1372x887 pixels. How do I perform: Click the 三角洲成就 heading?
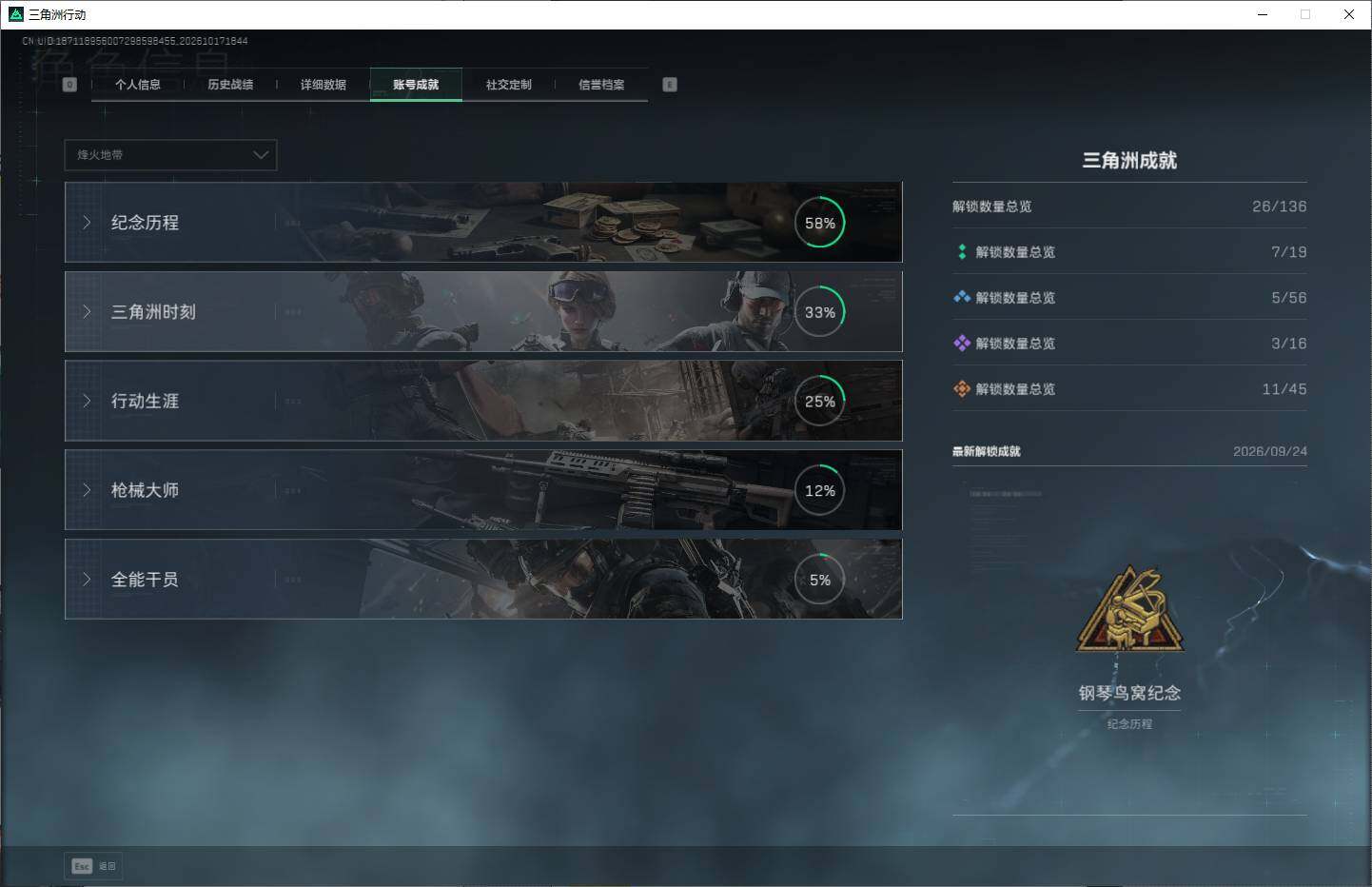[x=1129, y=161]
